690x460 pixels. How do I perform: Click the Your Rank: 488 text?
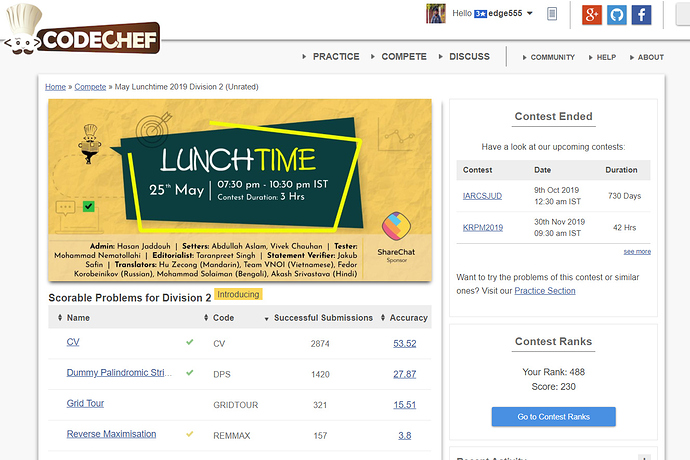pos(554,372)
